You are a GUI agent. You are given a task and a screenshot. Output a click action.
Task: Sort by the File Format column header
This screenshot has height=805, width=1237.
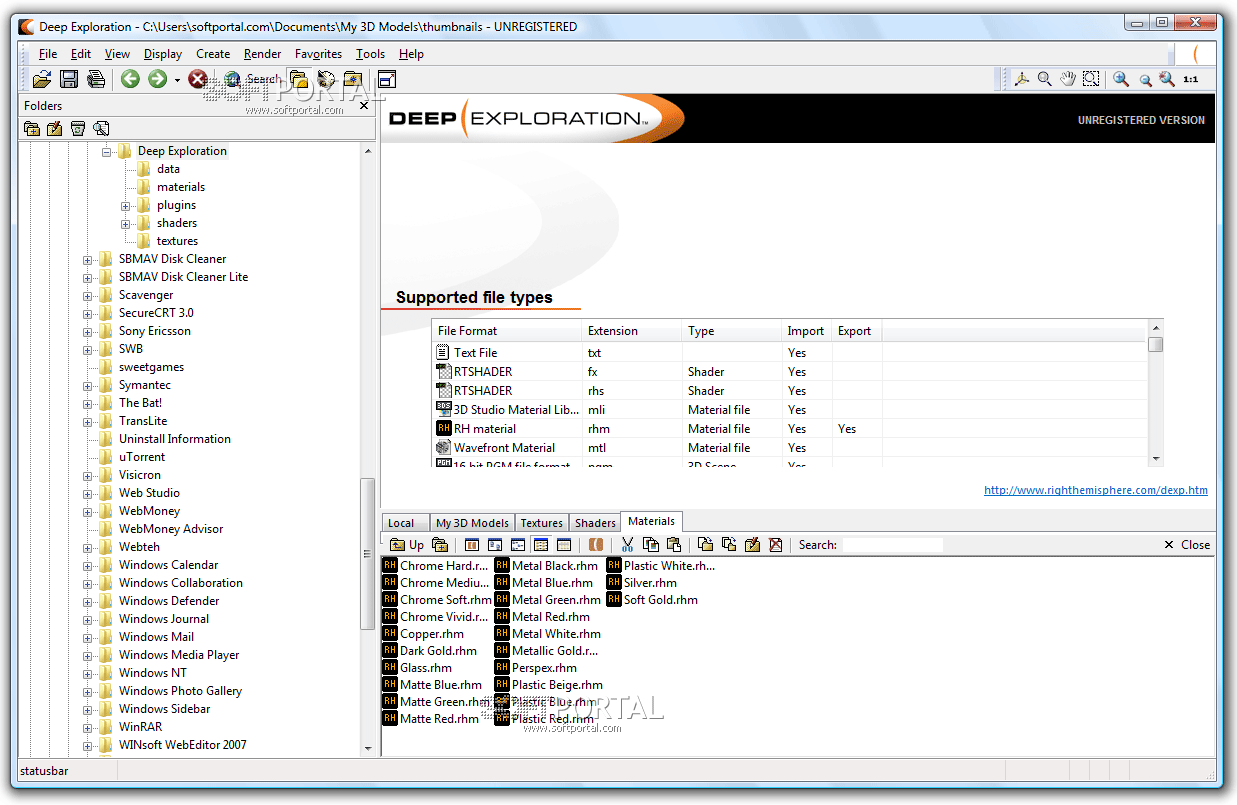[507, 331]
